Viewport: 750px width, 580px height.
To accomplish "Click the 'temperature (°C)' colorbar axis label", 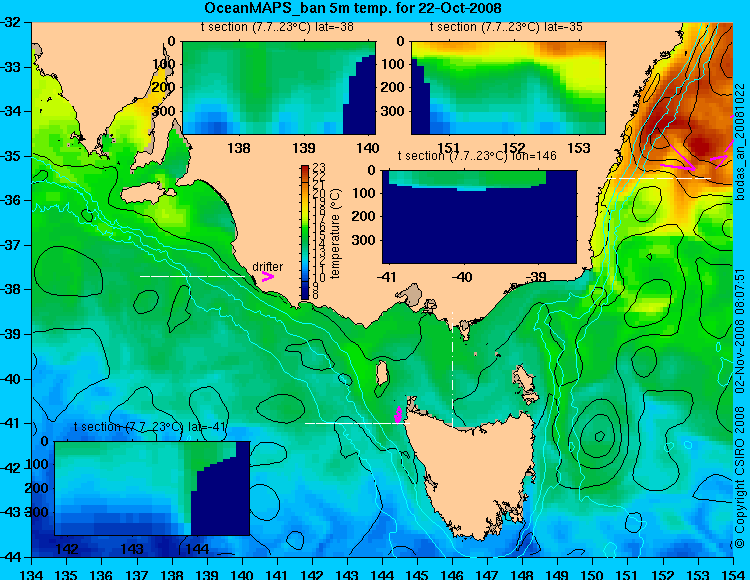I will (335, 233).
